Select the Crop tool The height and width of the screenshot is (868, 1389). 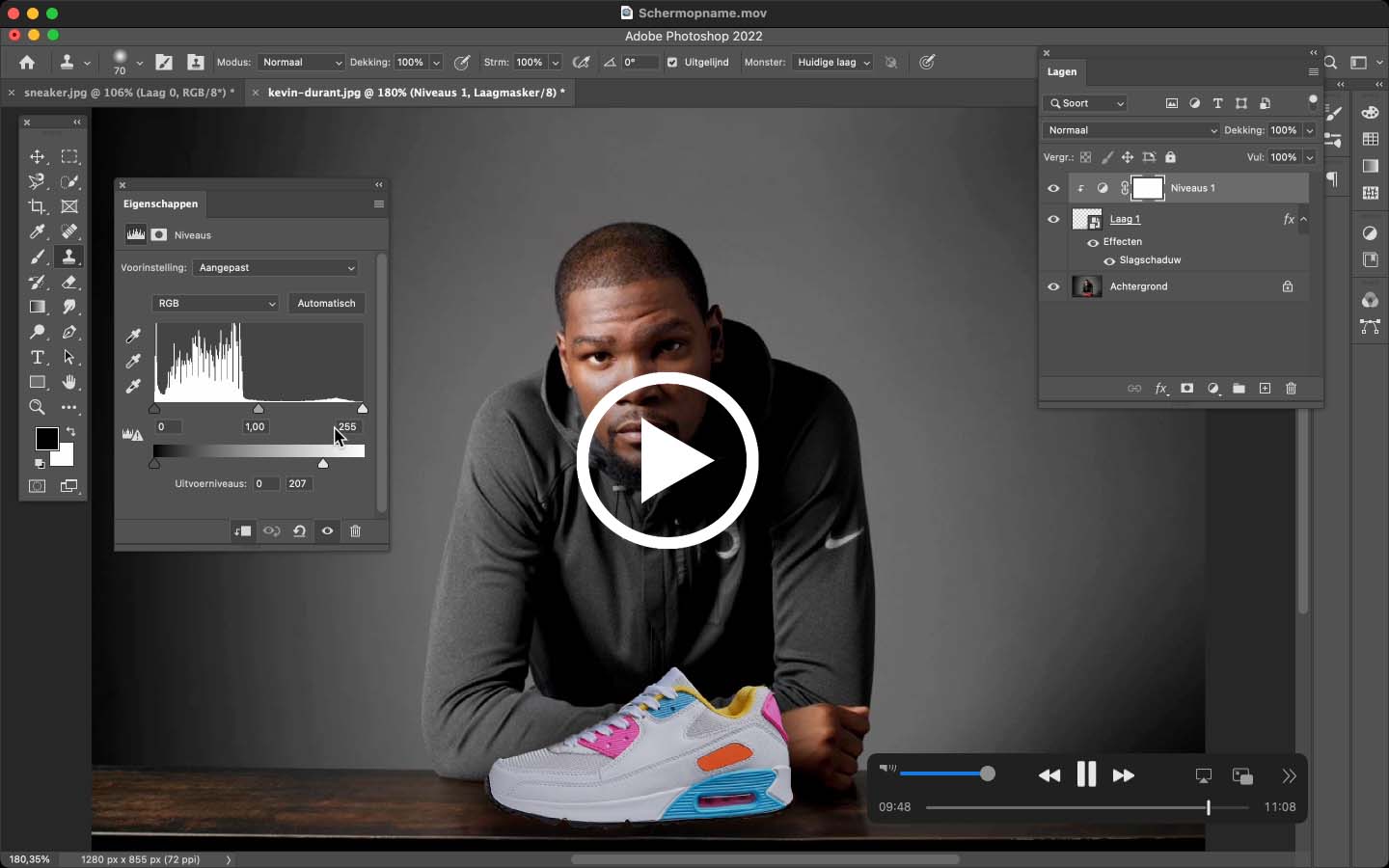(38, 206)
